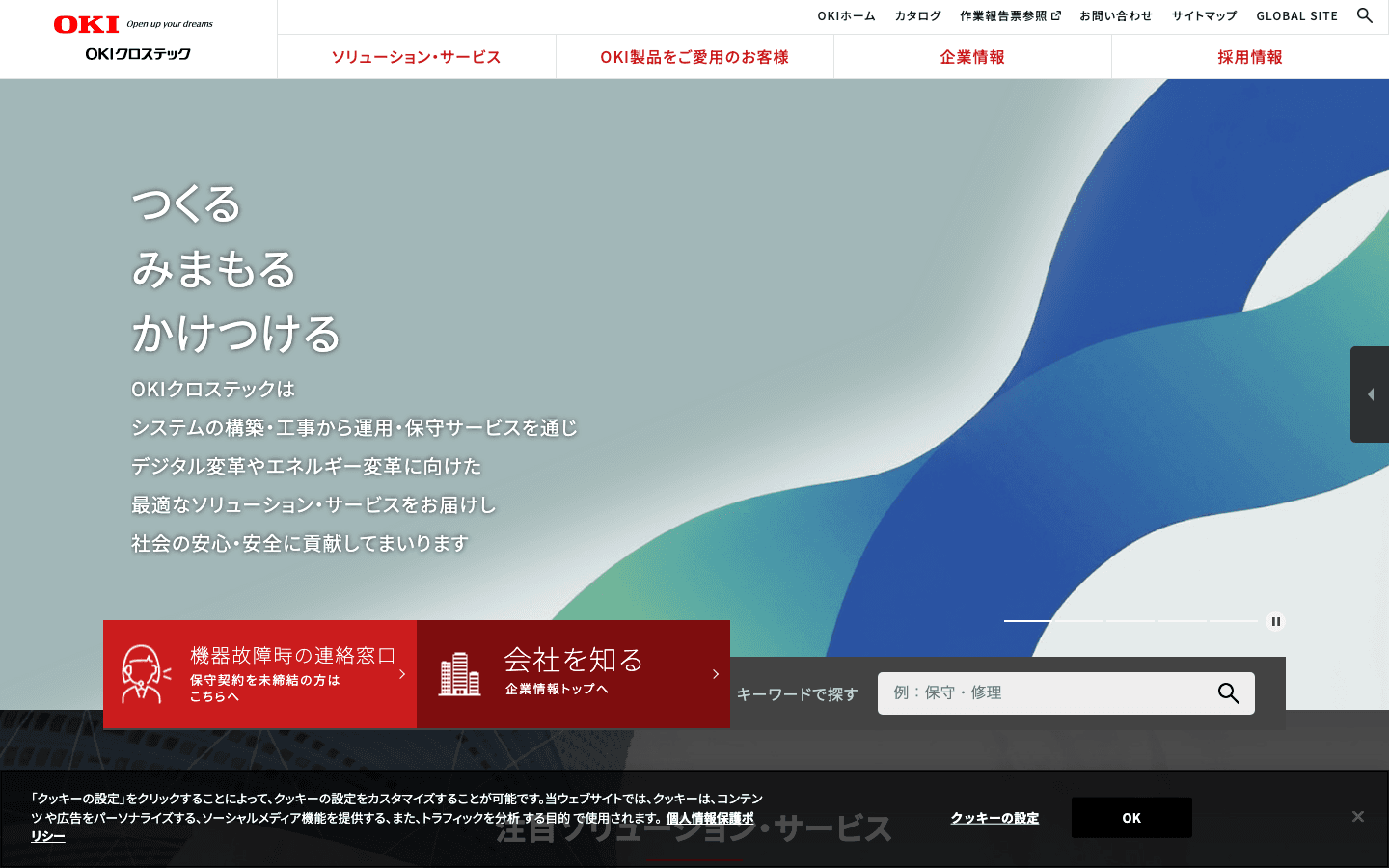This screenshot has width=1389, height=868.
Task: Open the 作業報告票参照 external link
Action: [x=1010, y=15]
